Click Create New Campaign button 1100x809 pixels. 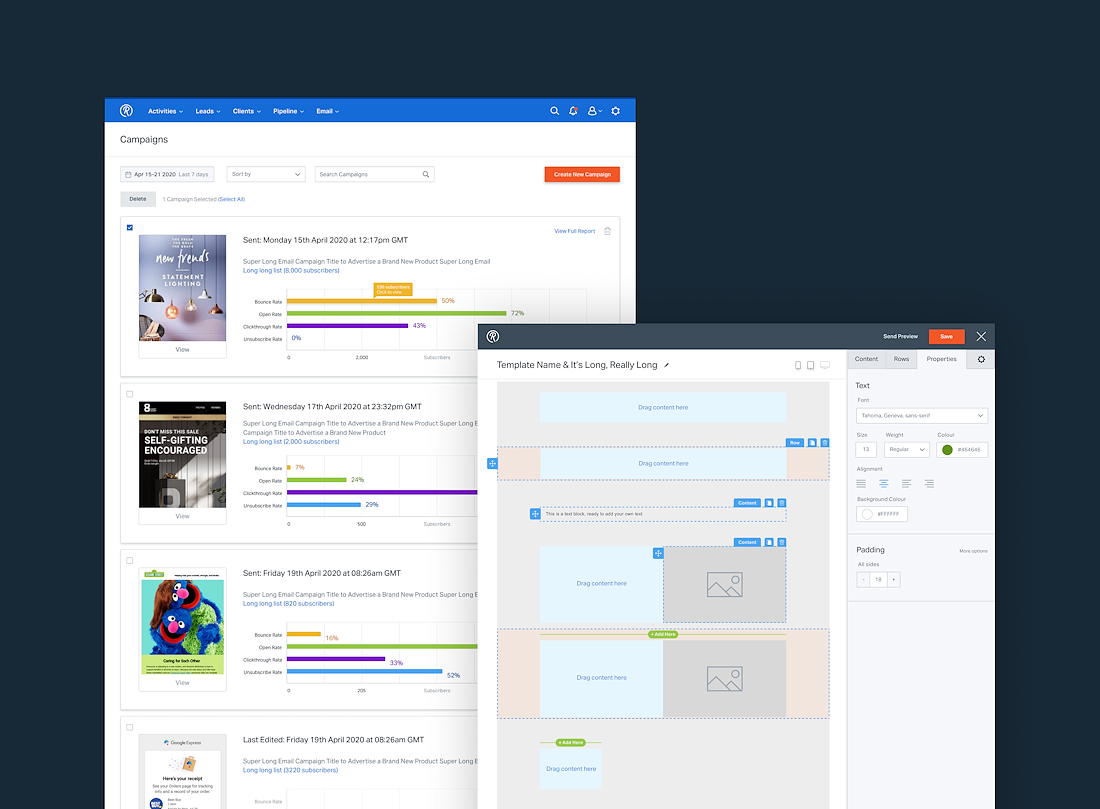click(582, 174)
